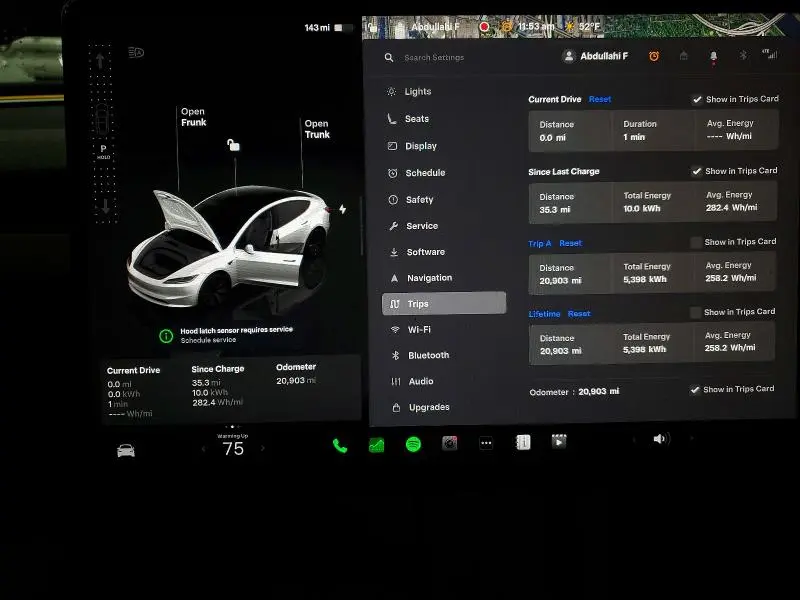Open the camera app in the dock
Viewport: 800px width, 600px height.
click(449, 443)
